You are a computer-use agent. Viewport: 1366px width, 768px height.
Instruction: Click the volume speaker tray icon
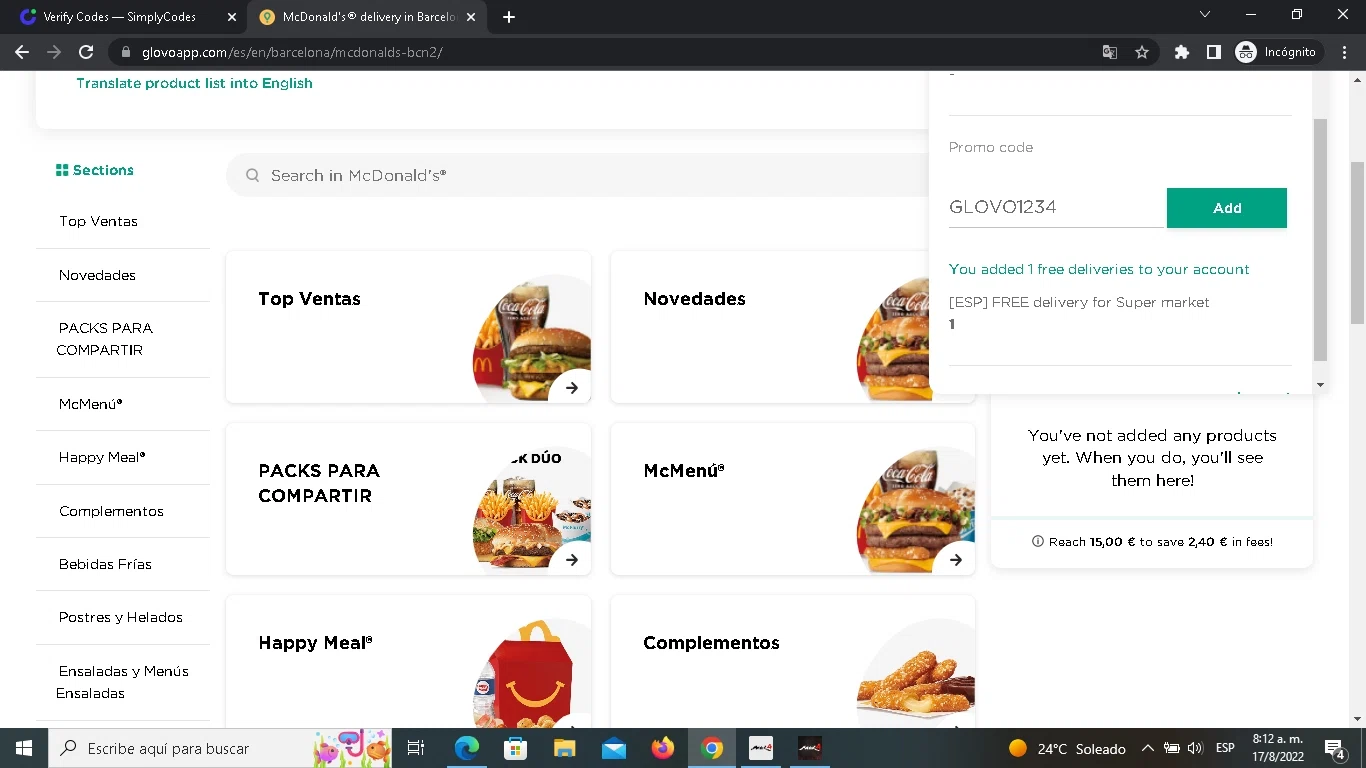tap(1195, 748)
